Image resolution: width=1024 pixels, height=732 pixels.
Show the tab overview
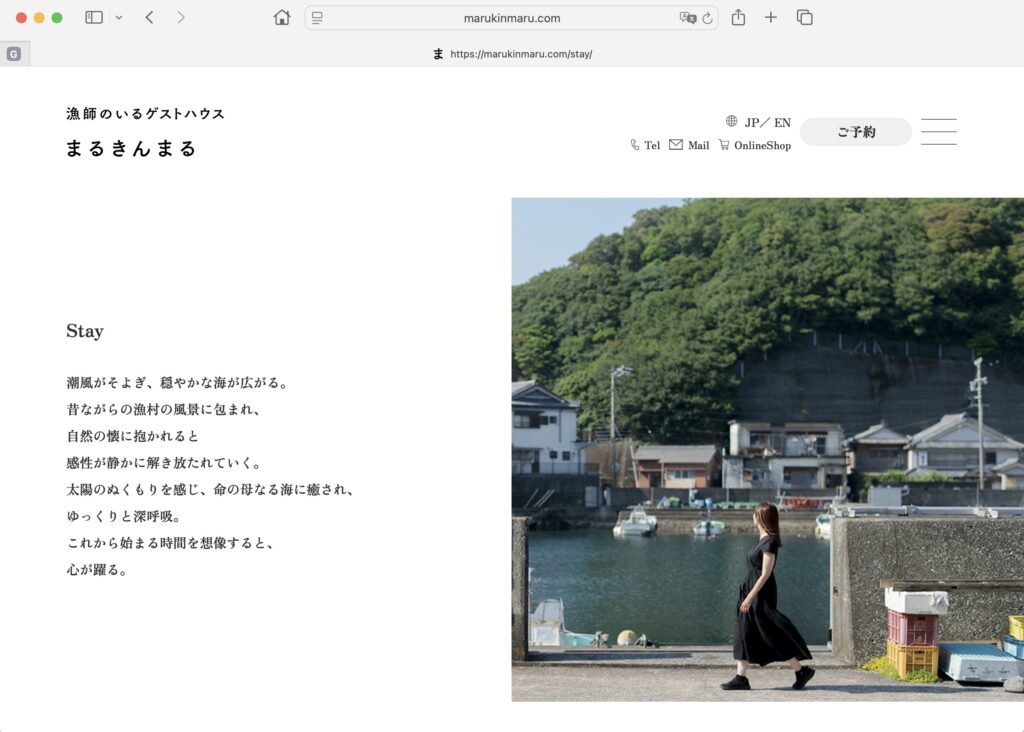[x=804, y=18]
